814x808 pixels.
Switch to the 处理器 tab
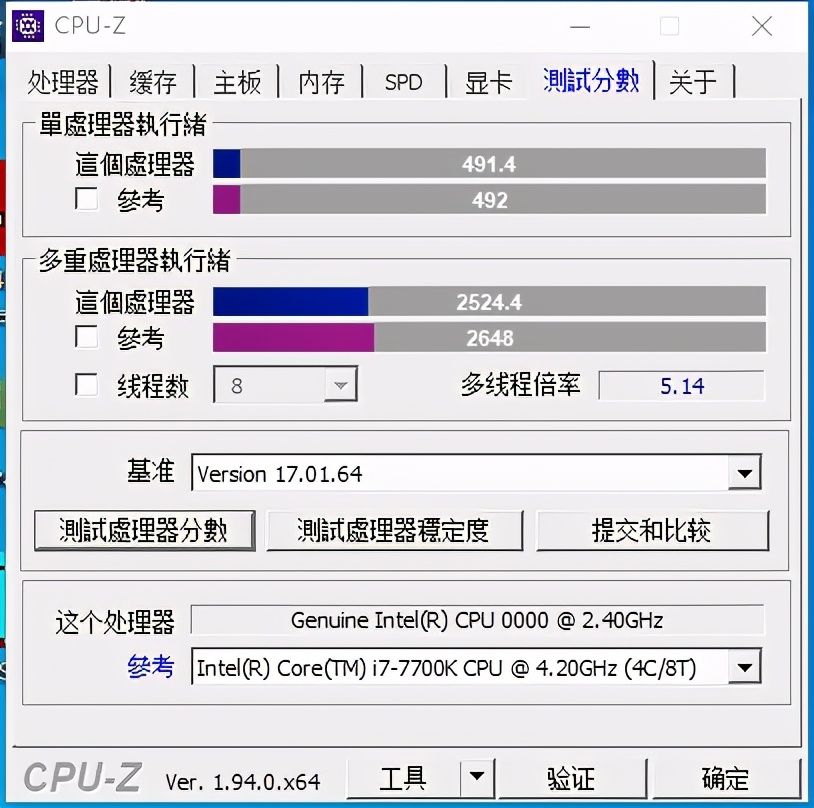tap(64, 82)
